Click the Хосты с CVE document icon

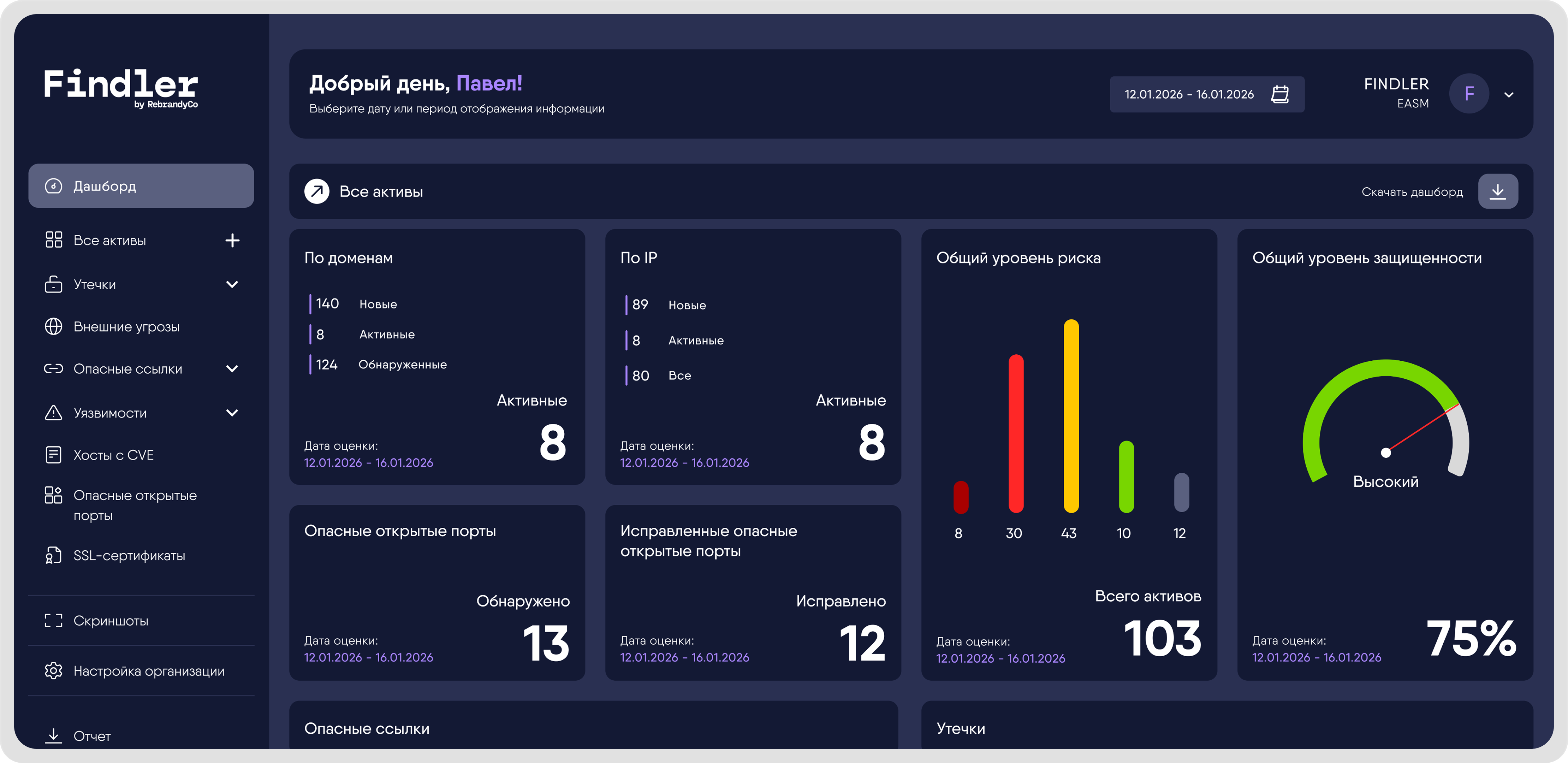coord(54,455)
